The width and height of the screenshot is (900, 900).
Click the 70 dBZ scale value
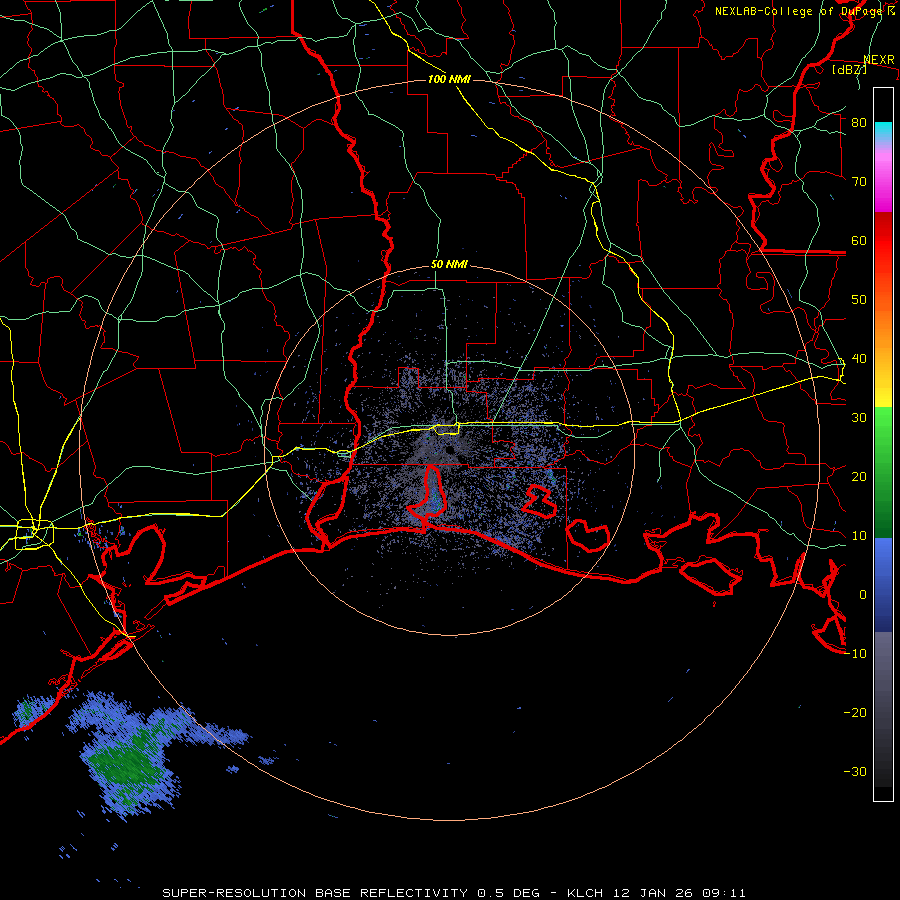click(859, 182)
